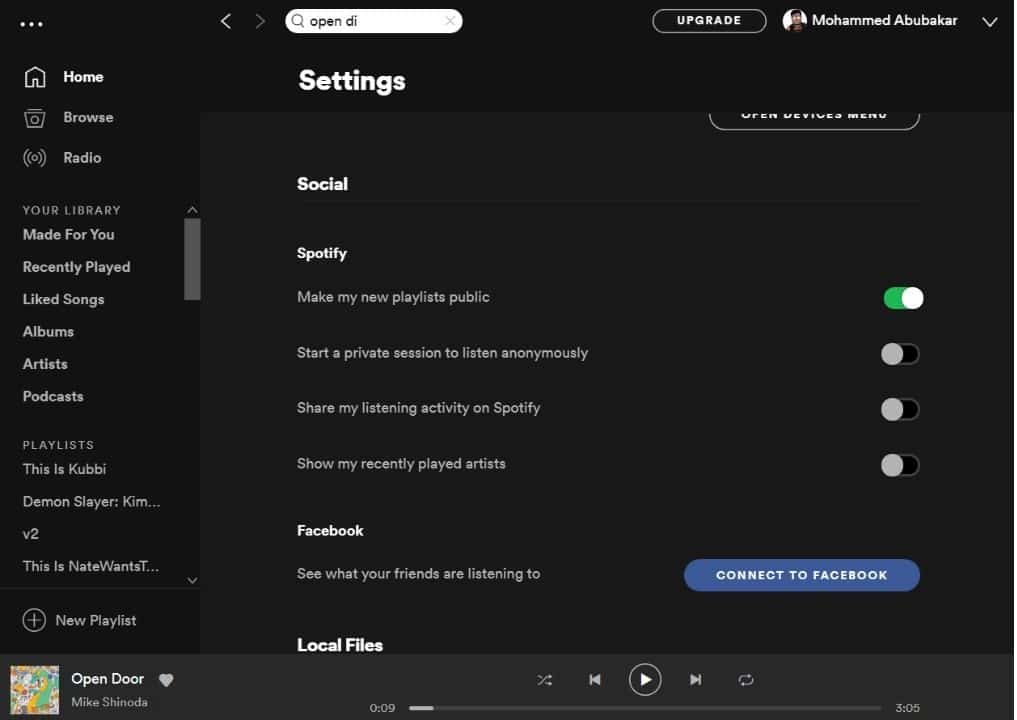Clear the search box with X icon
This screenshot has height=720, width=1017.
tap(450, 21)
